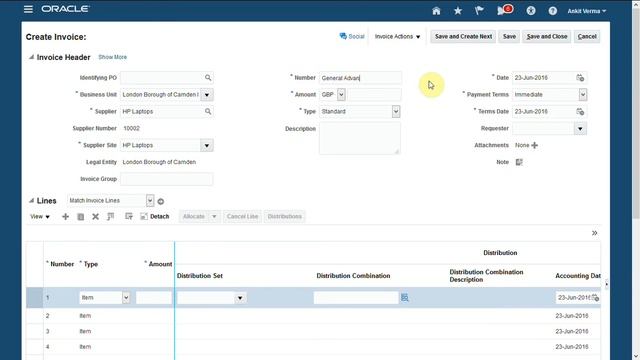This screenshot has width=640, height=360.
Task: Search Supplier using magnifier icon
Action: 208,111
